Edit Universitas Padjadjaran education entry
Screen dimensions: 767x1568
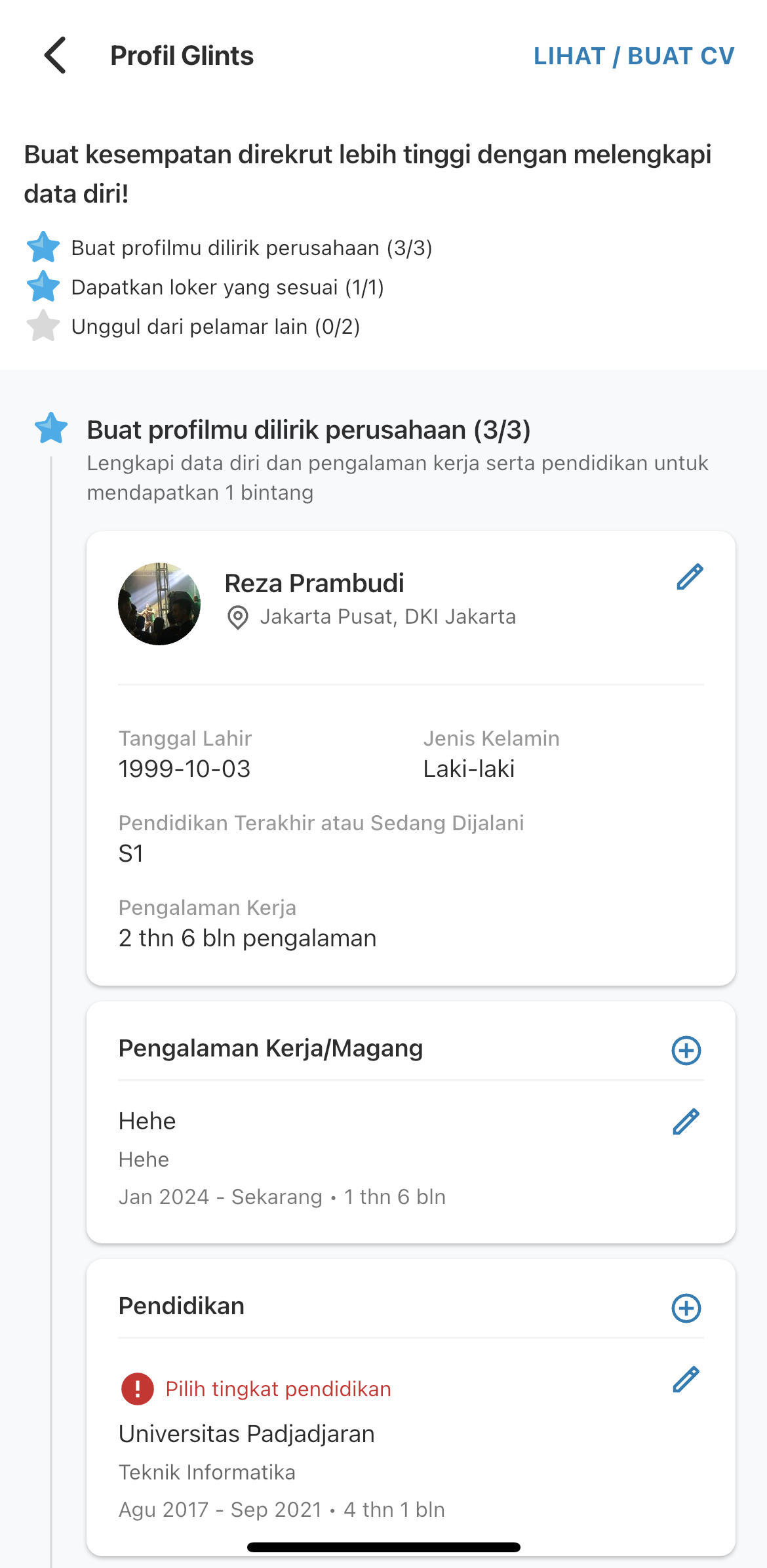pyautogui.click(x=686, y=1379)
